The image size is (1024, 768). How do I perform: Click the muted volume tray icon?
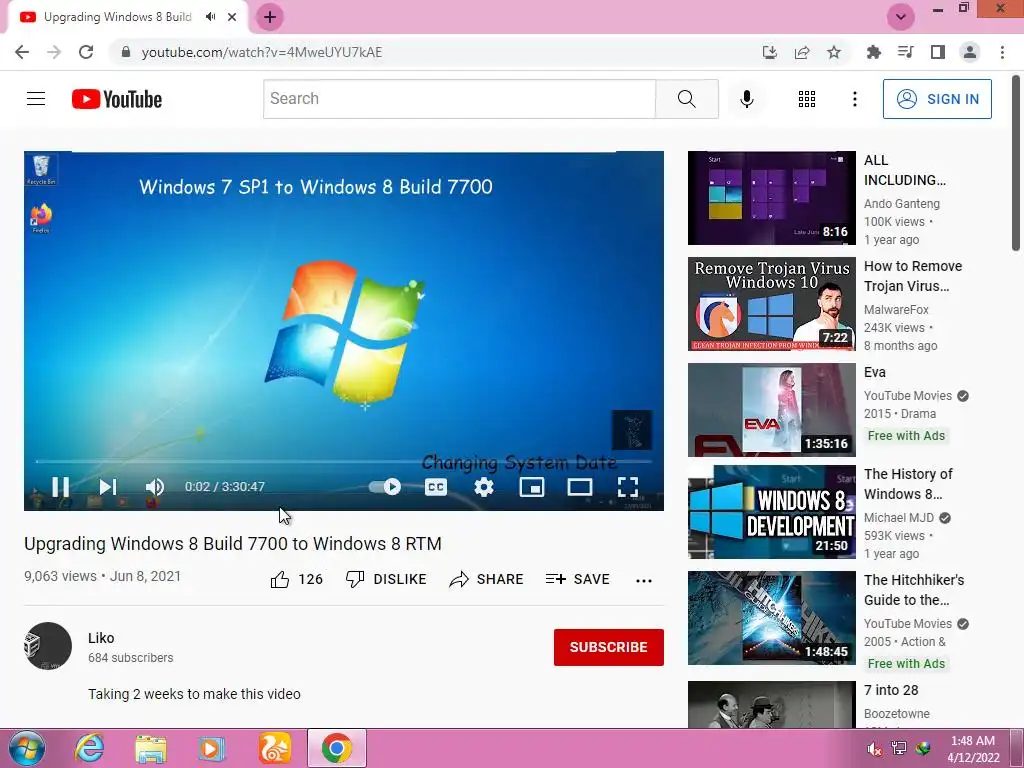coord(874,748)
